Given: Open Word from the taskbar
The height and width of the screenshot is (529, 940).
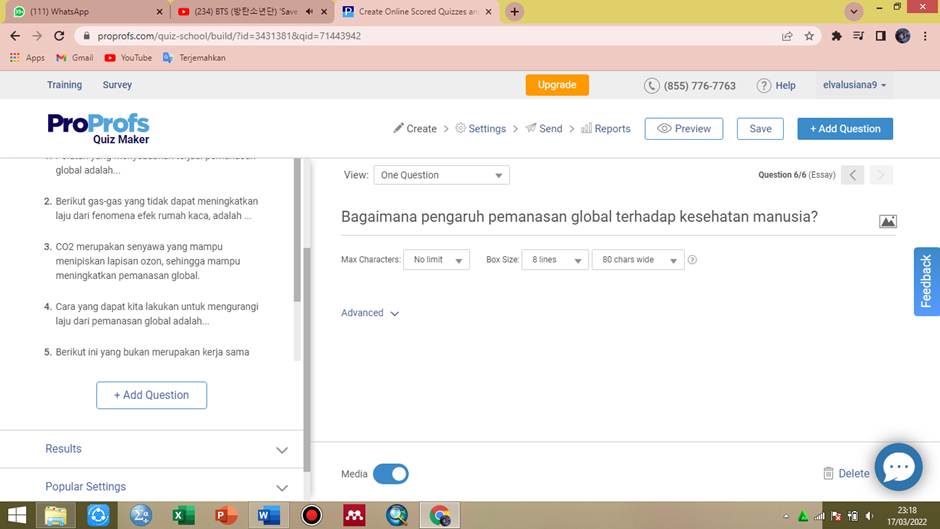Looking at the screenshot, I should pos(269,515).
